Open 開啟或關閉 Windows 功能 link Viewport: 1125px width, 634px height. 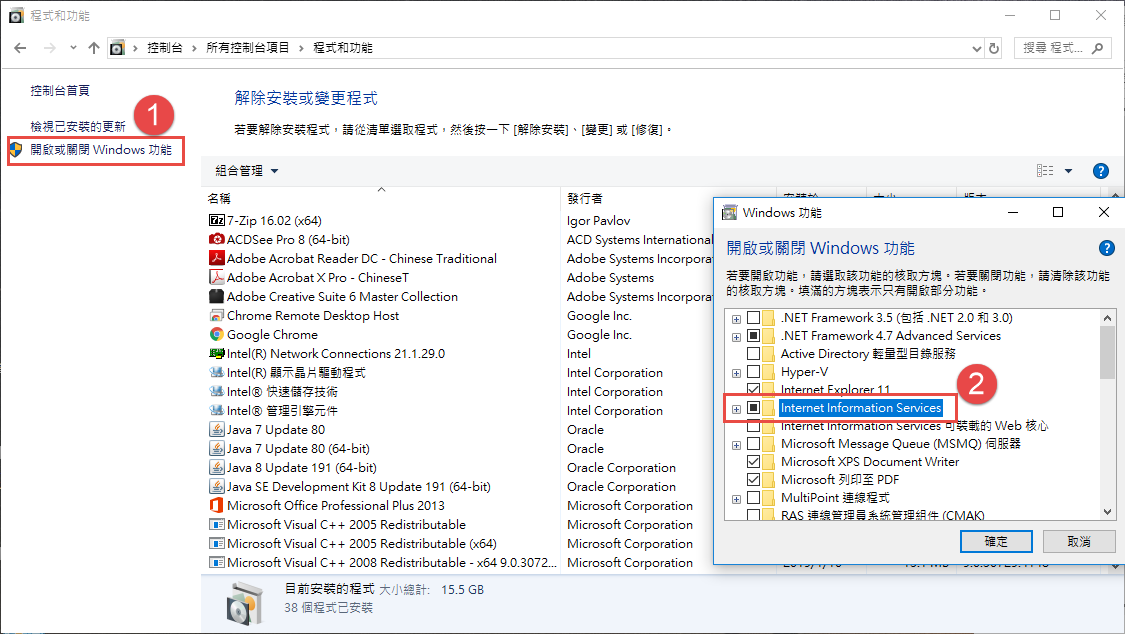click(100, 150)
